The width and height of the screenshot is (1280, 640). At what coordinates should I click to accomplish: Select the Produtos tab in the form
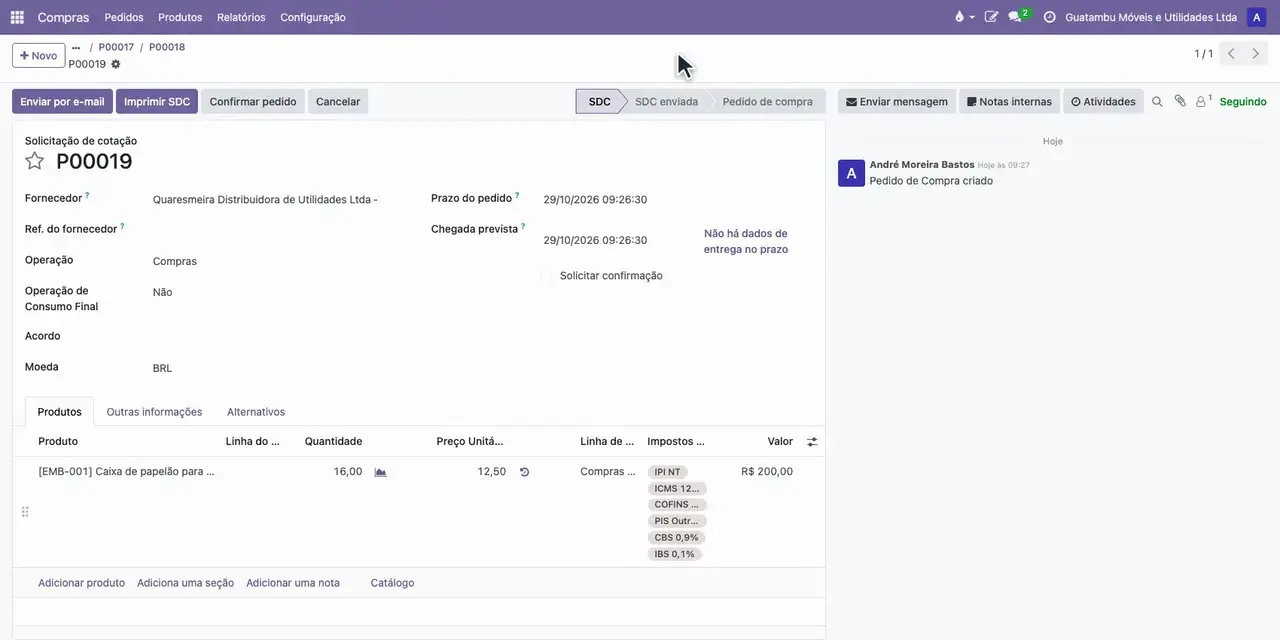(59, 412)
